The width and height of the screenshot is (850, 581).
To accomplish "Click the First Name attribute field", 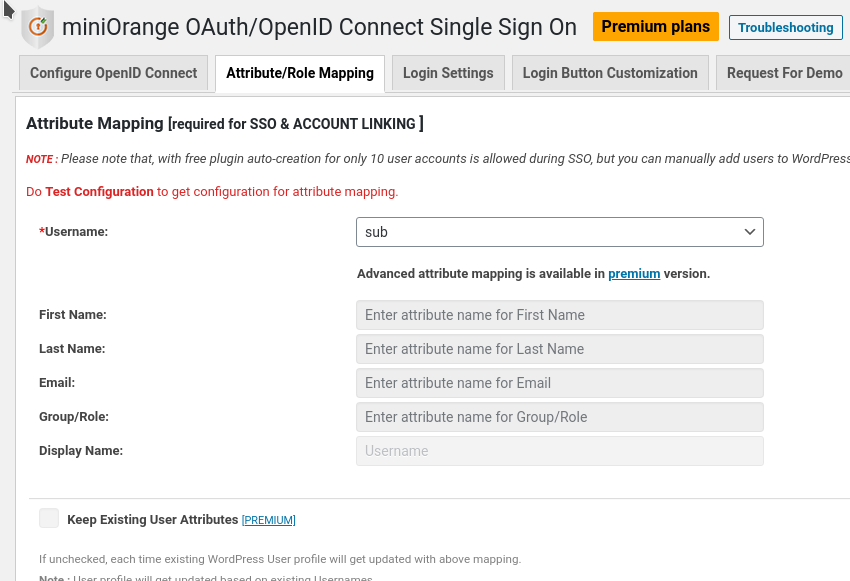I will point(559,315).
